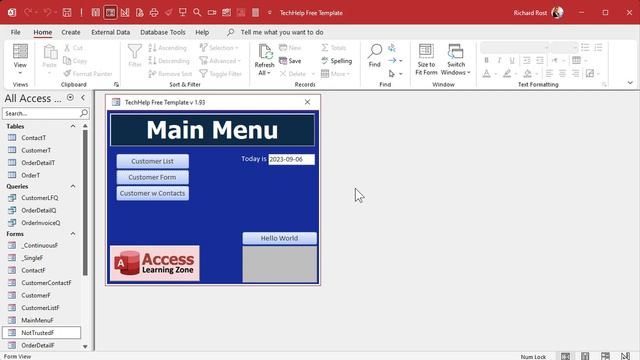
Task: Open the font name combo box
Action: (x=514, y=48)
